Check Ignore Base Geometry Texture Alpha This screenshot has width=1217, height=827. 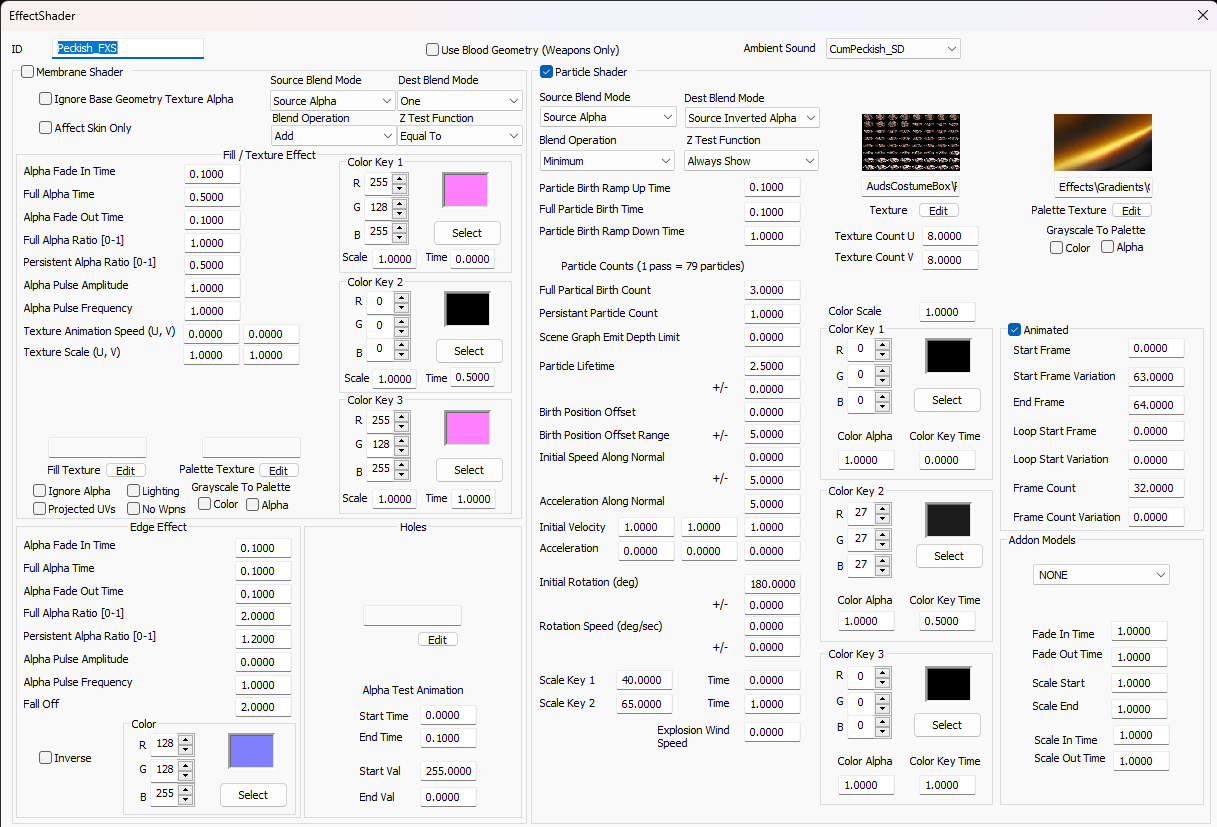[x=46, y=99]
